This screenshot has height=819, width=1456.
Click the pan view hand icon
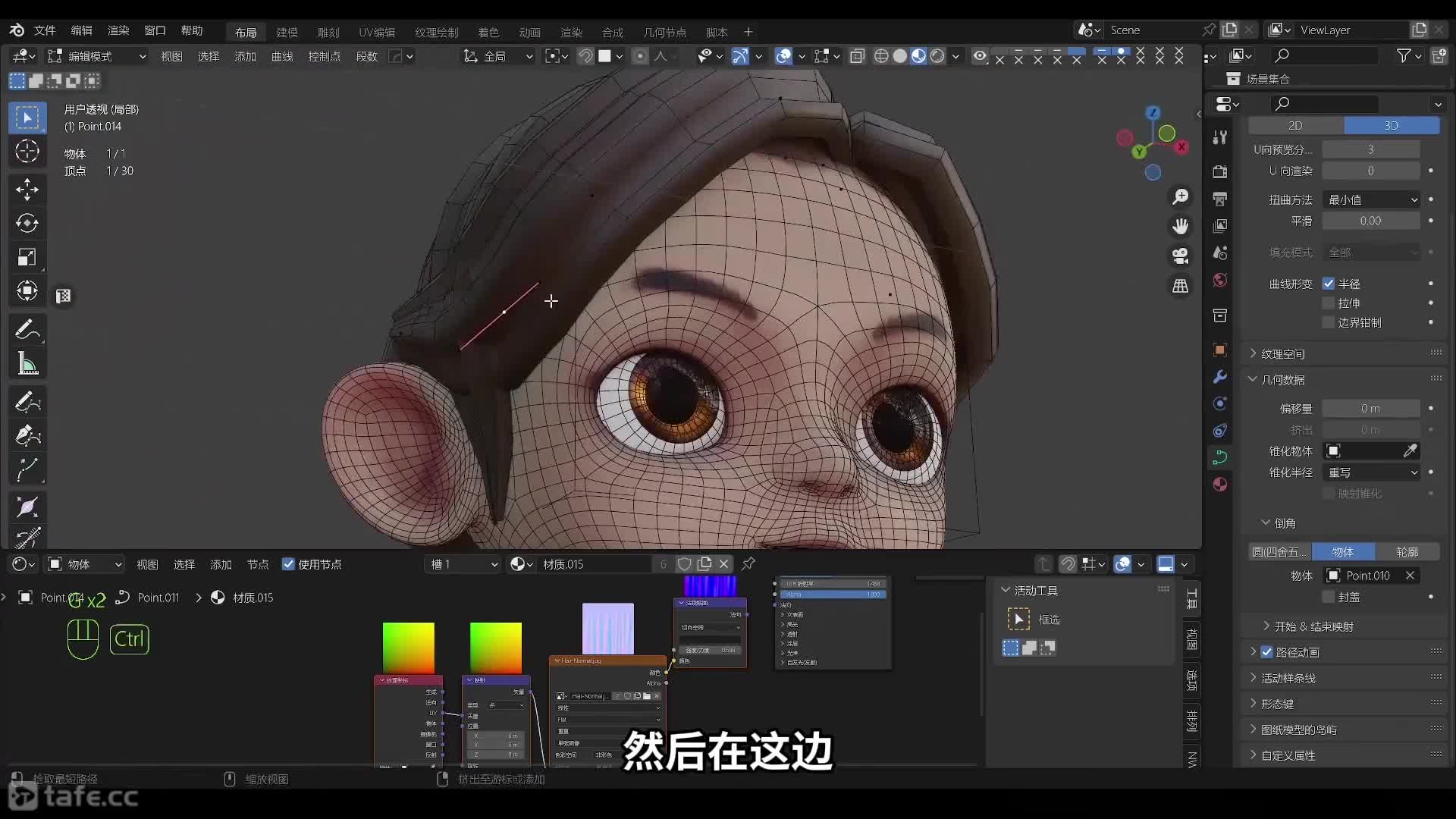pos(1181,226)
